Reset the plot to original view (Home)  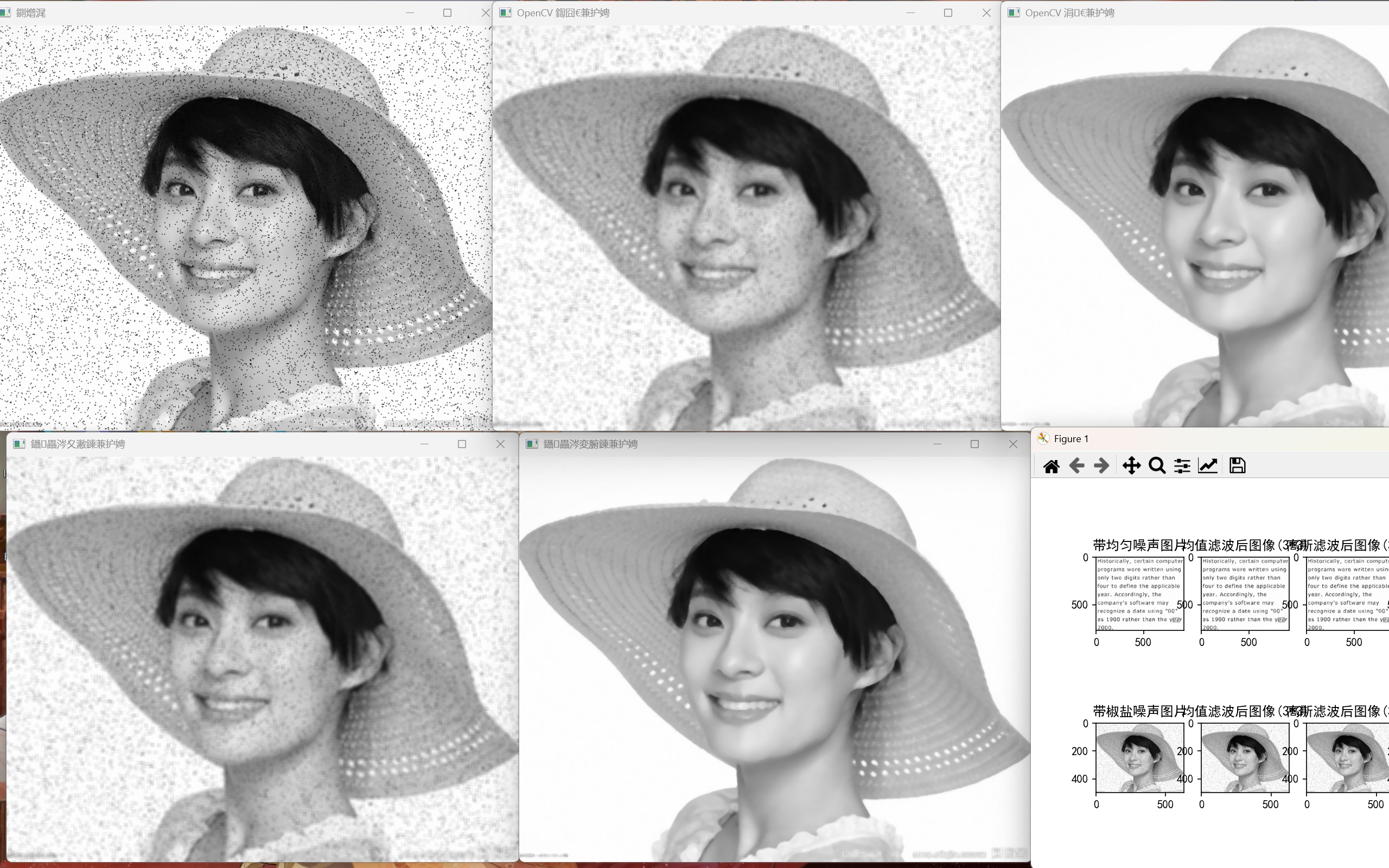(1051, 465)
